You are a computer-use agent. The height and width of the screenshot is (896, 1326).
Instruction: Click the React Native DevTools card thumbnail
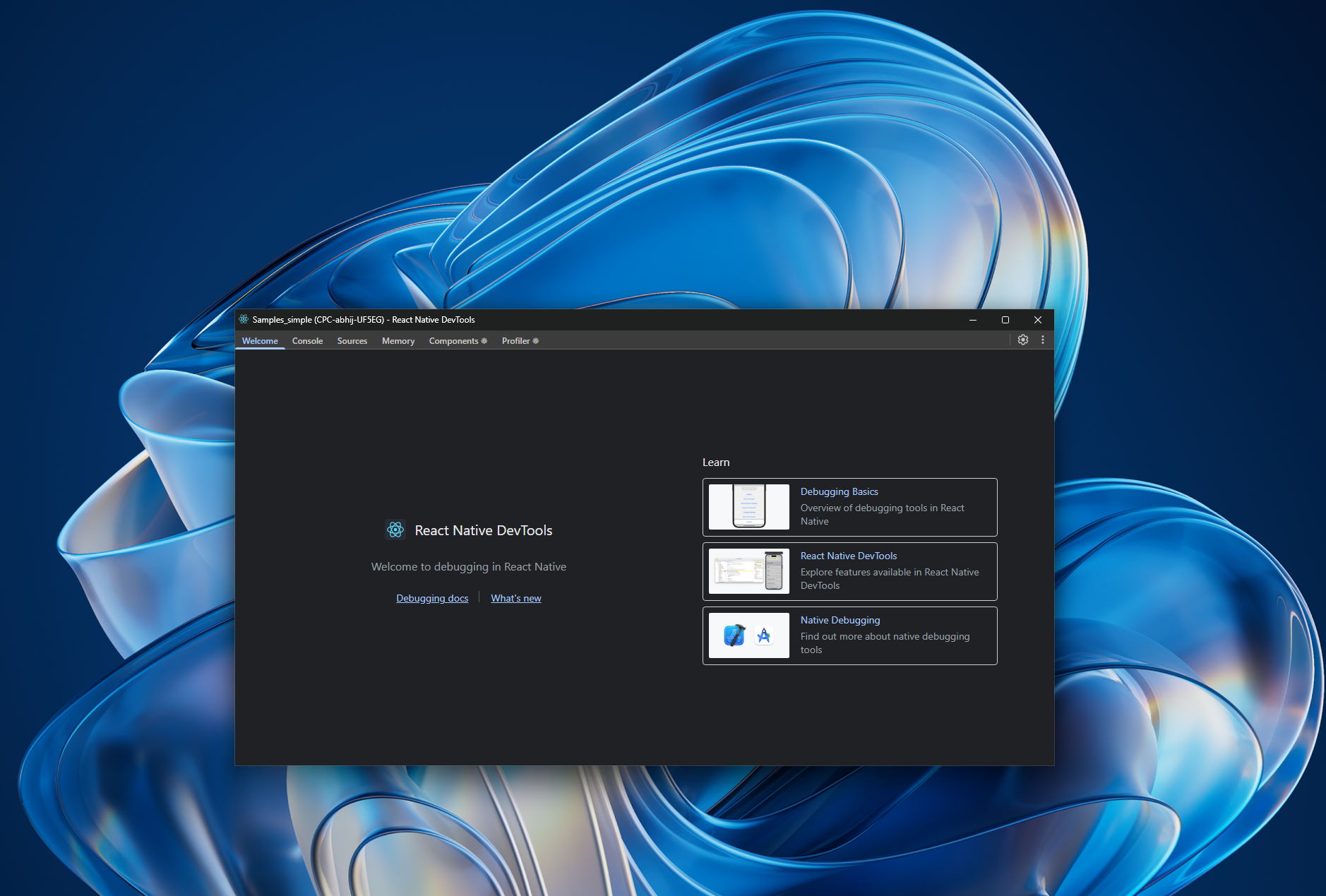748,571
